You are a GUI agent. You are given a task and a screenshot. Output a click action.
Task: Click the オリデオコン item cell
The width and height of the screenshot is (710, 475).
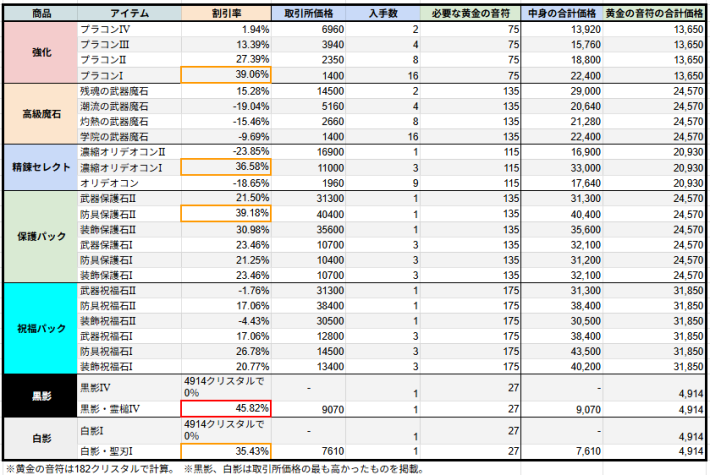(x=128, y=183)
